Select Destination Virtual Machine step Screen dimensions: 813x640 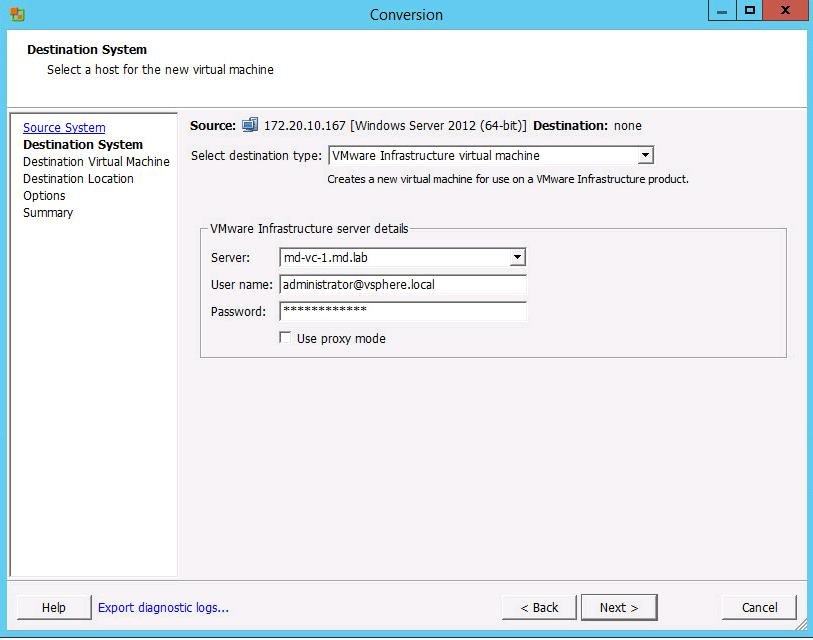(x=96, y=162)
